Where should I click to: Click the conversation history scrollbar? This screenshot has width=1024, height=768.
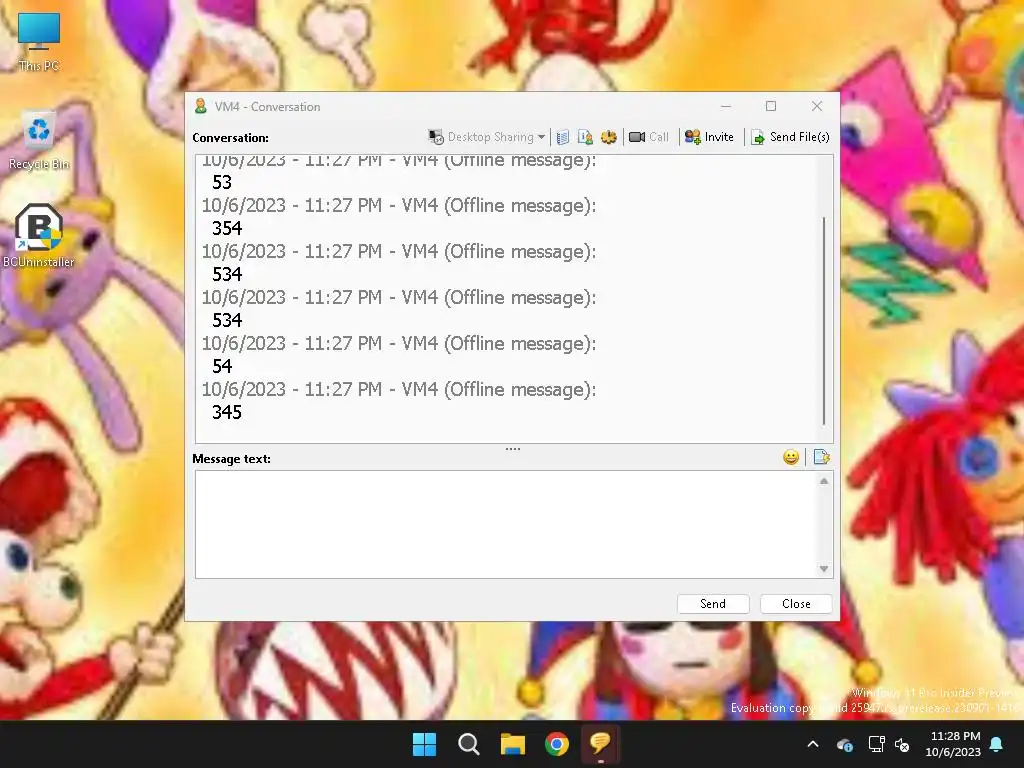(x=824, y=320)
